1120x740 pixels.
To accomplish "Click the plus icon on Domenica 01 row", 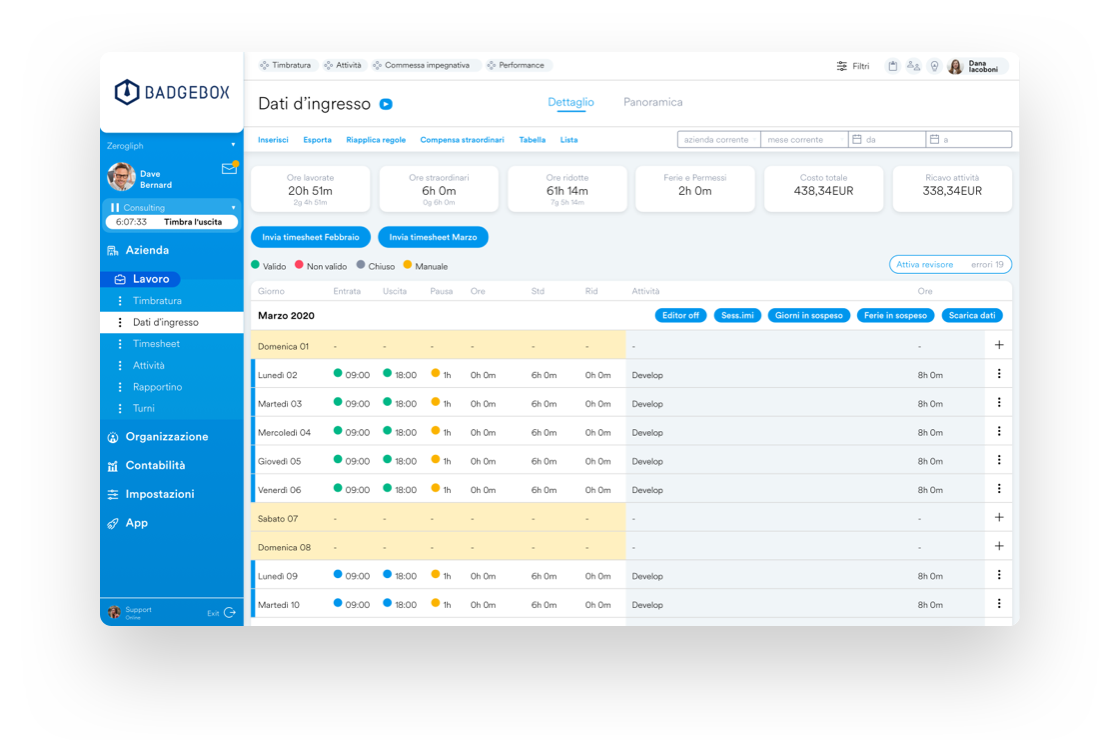I will point(998,345).
